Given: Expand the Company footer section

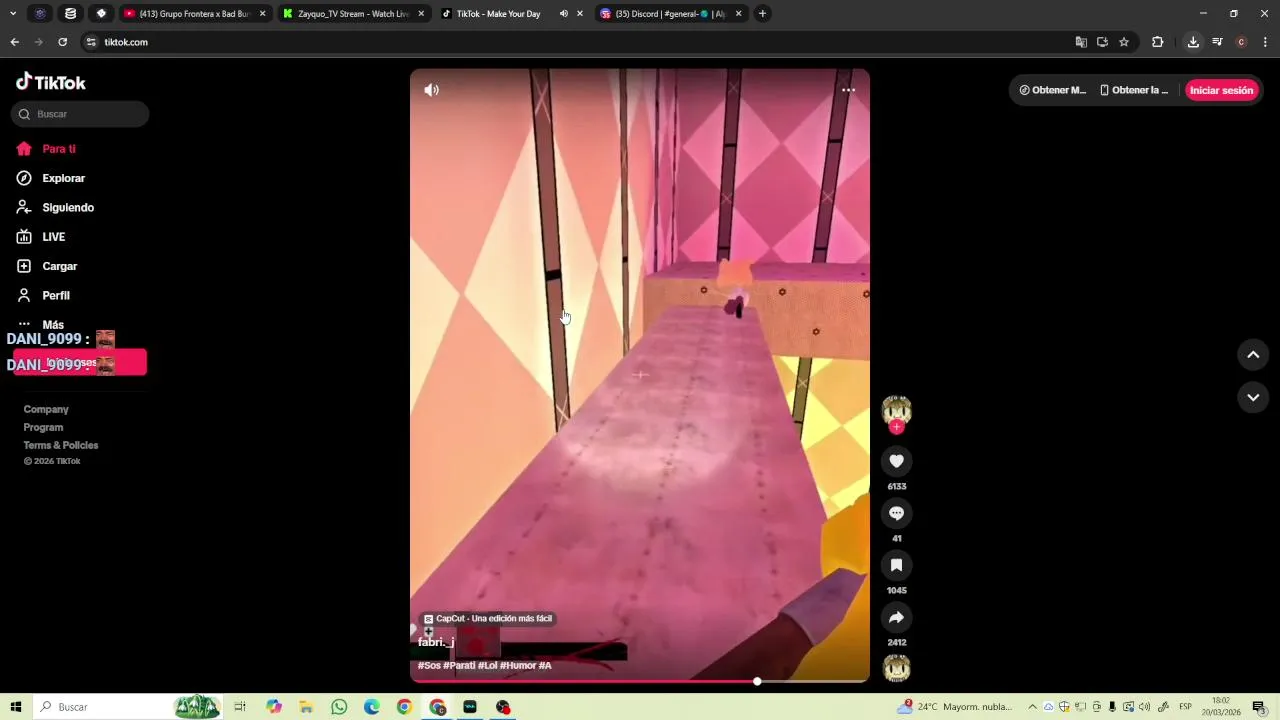Looking at the screenshot, I should point(46,409).
